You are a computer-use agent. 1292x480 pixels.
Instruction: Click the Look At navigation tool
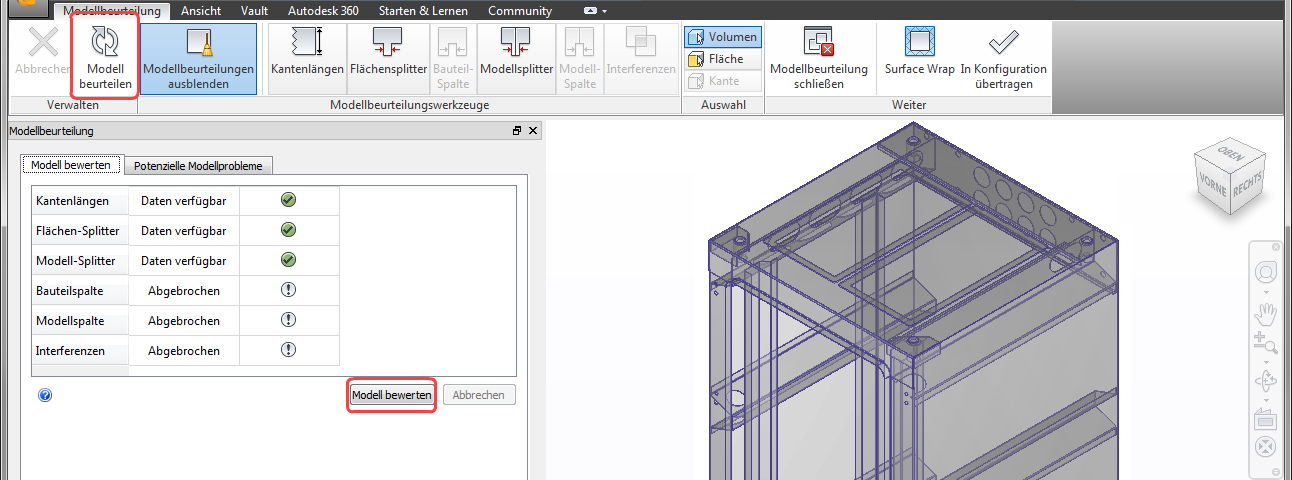point(1266,418)
